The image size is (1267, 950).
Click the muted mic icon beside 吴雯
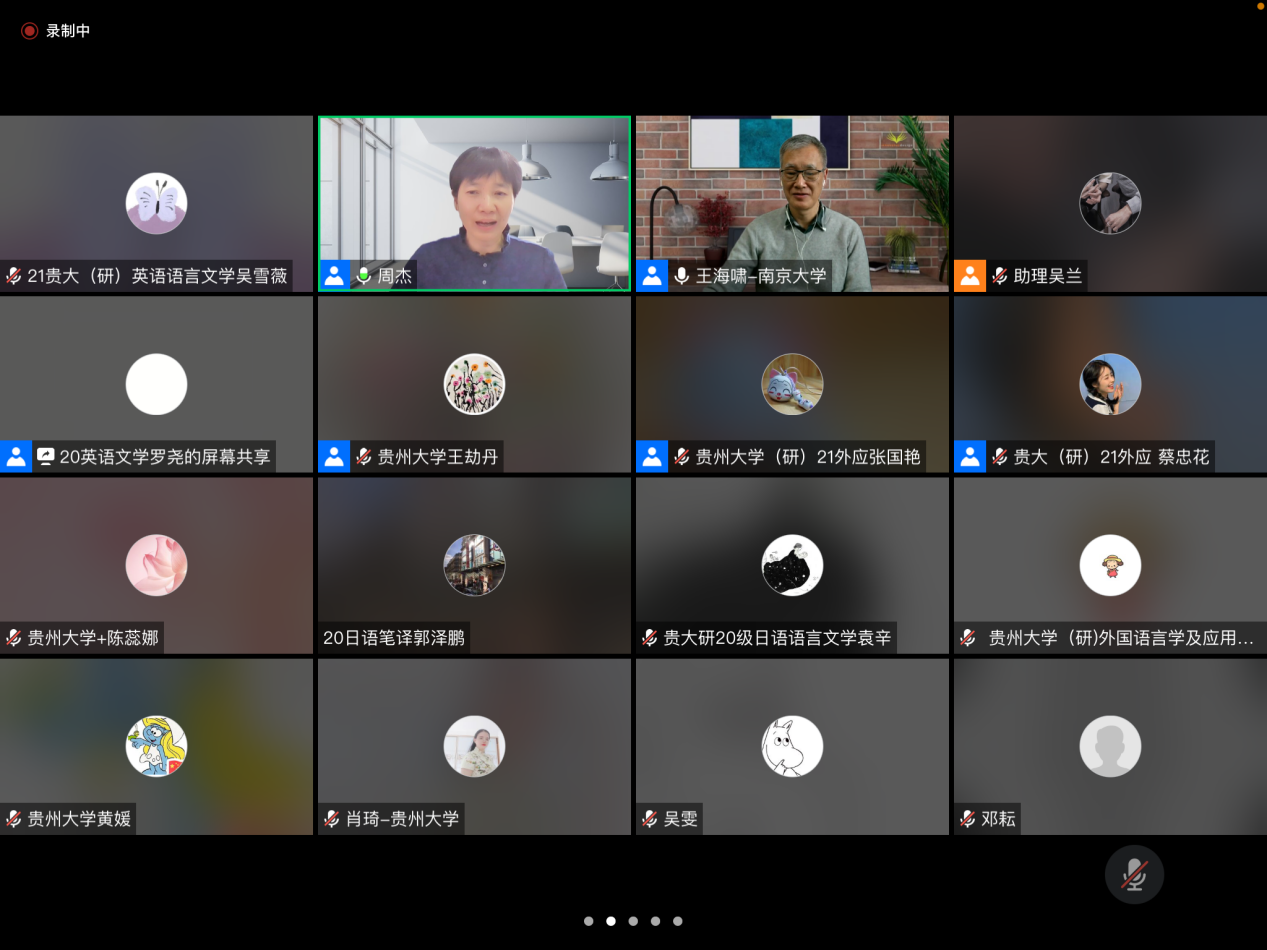coord(650,819)
